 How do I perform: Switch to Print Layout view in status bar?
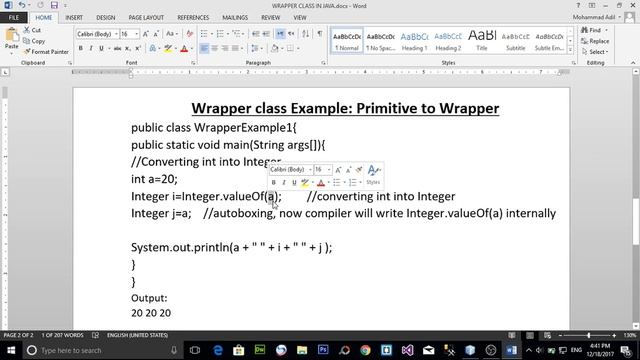click(530, 335)
